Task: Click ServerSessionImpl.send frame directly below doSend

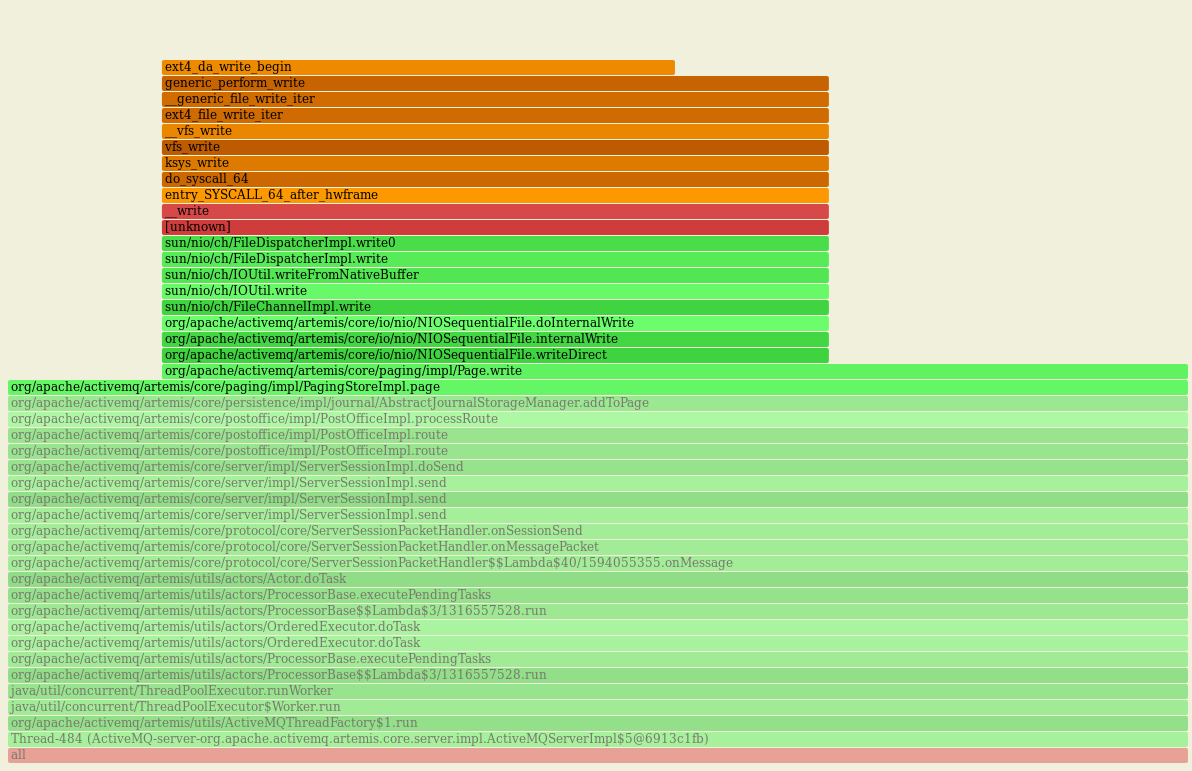Action: point(598,483)
